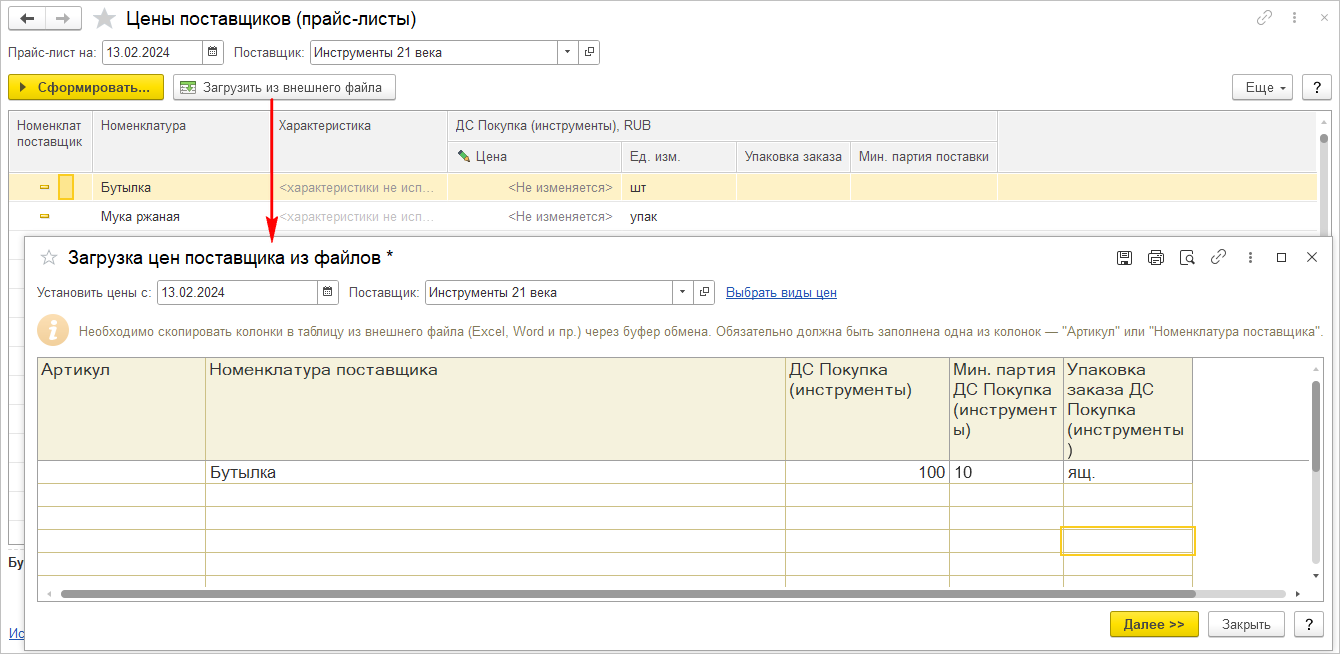Star the Цены поставщиков page as favorite
Screen dimensions: 1340x654
point(104,19)
